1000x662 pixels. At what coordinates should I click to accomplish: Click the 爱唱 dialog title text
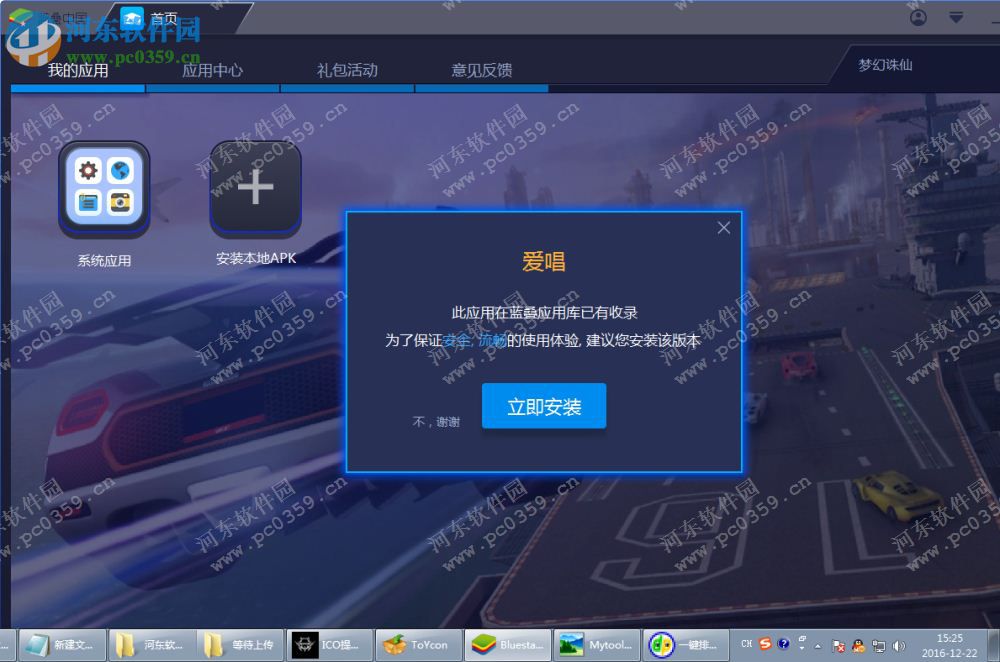[x=543, y=261]
